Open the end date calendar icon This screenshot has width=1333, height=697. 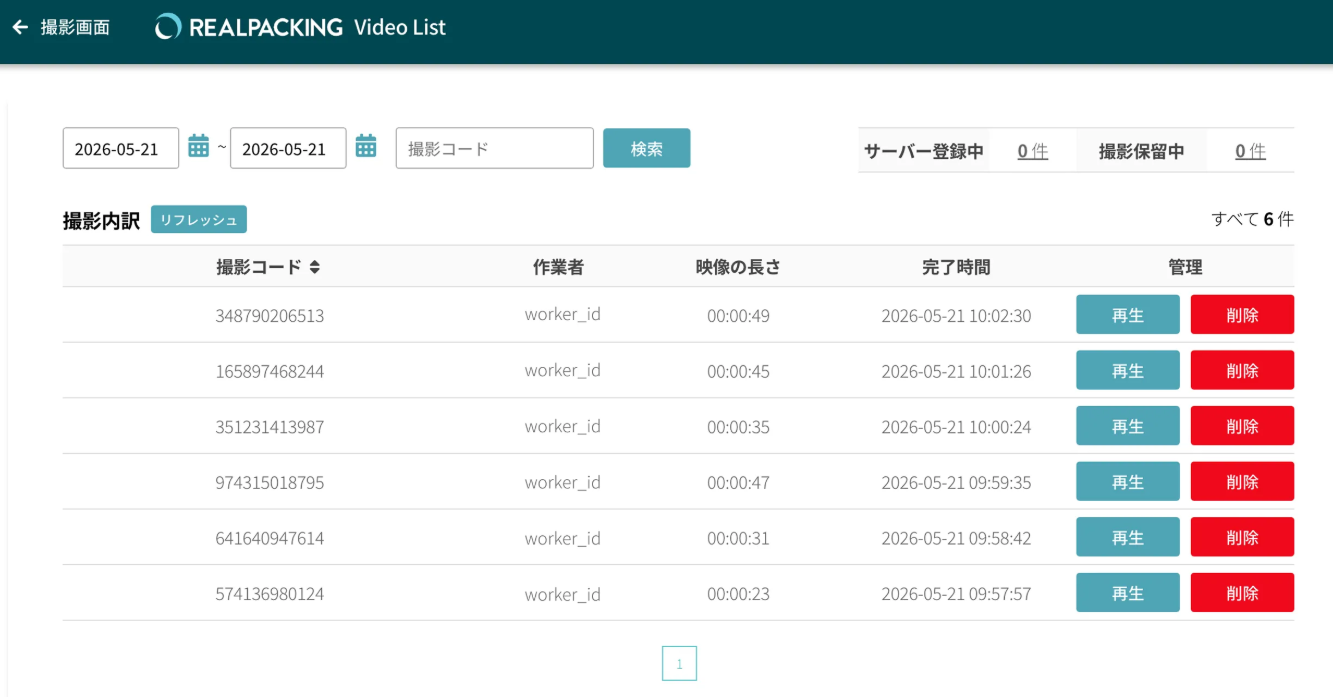[366, 147]
